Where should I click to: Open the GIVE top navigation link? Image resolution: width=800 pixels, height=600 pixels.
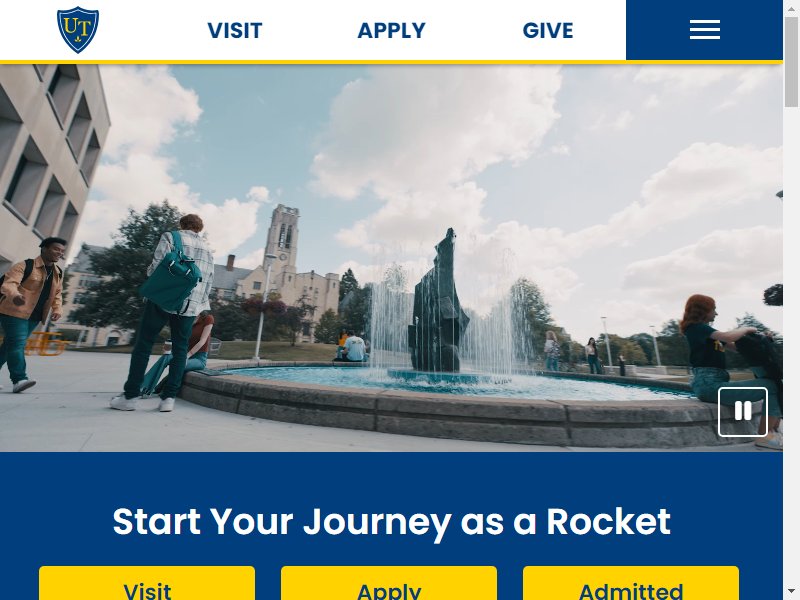[x=548, y=31]
